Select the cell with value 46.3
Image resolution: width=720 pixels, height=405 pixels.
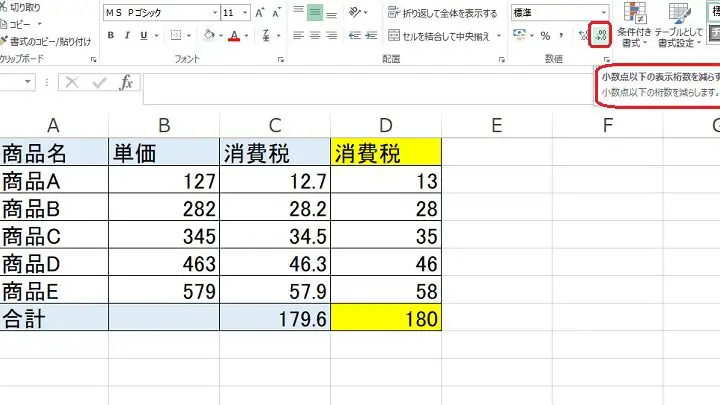point(275,263)
